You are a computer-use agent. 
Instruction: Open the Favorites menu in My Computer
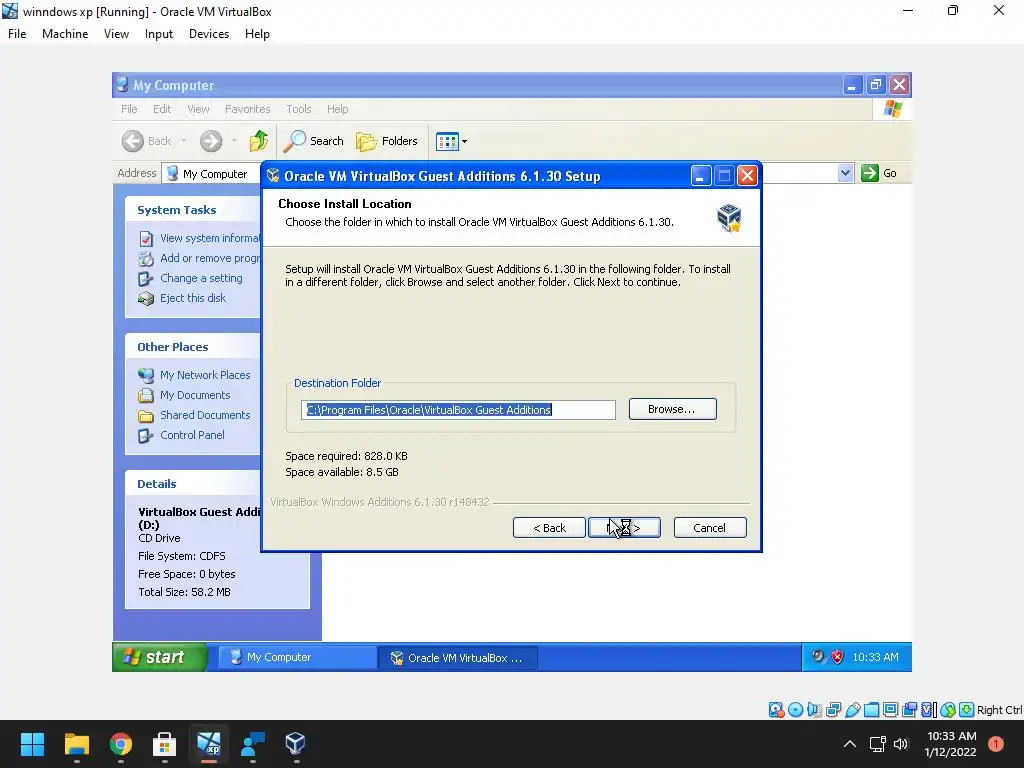pyautogui.click(x=248, y=109)
